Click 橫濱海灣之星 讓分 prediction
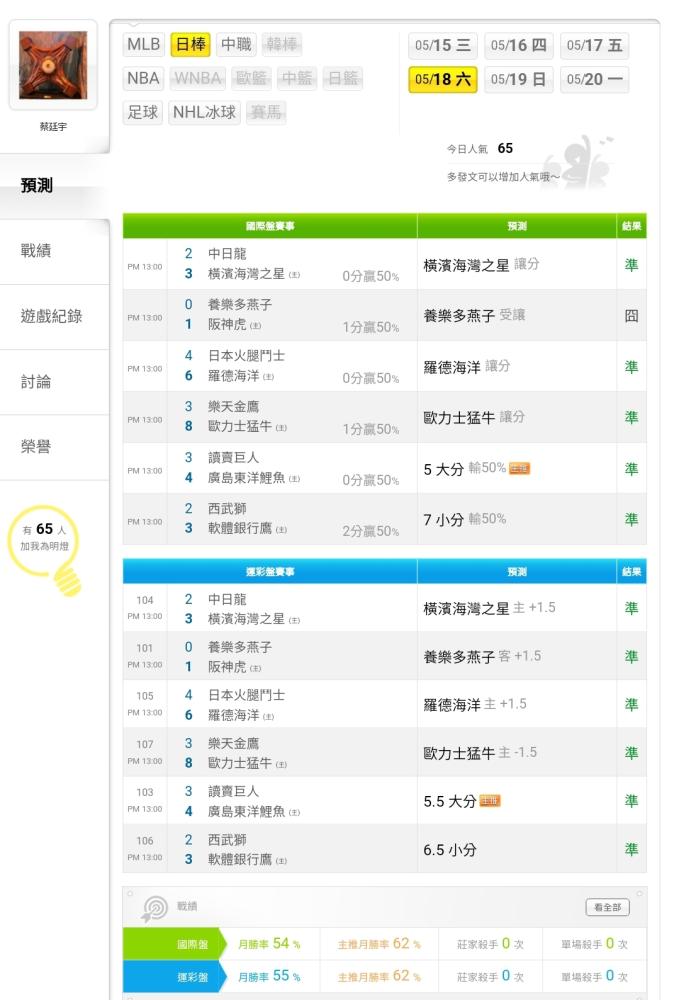Image resolution: width=679 pixels, height=1000 pixels. click(x=481, y=265)
